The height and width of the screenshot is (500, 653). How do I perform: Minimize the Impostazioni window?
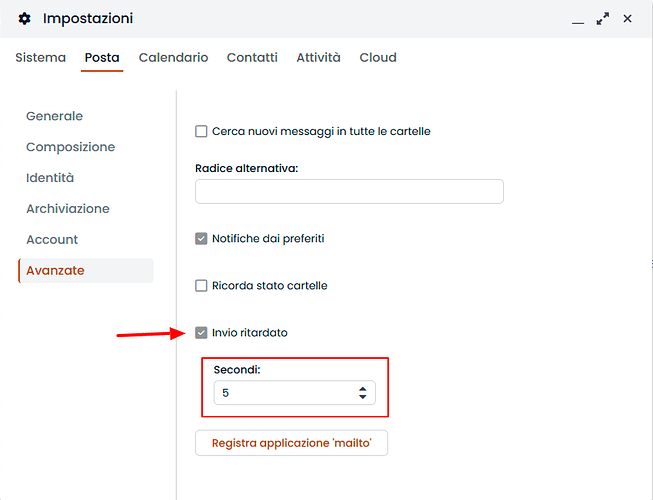[x=578, y=19]
